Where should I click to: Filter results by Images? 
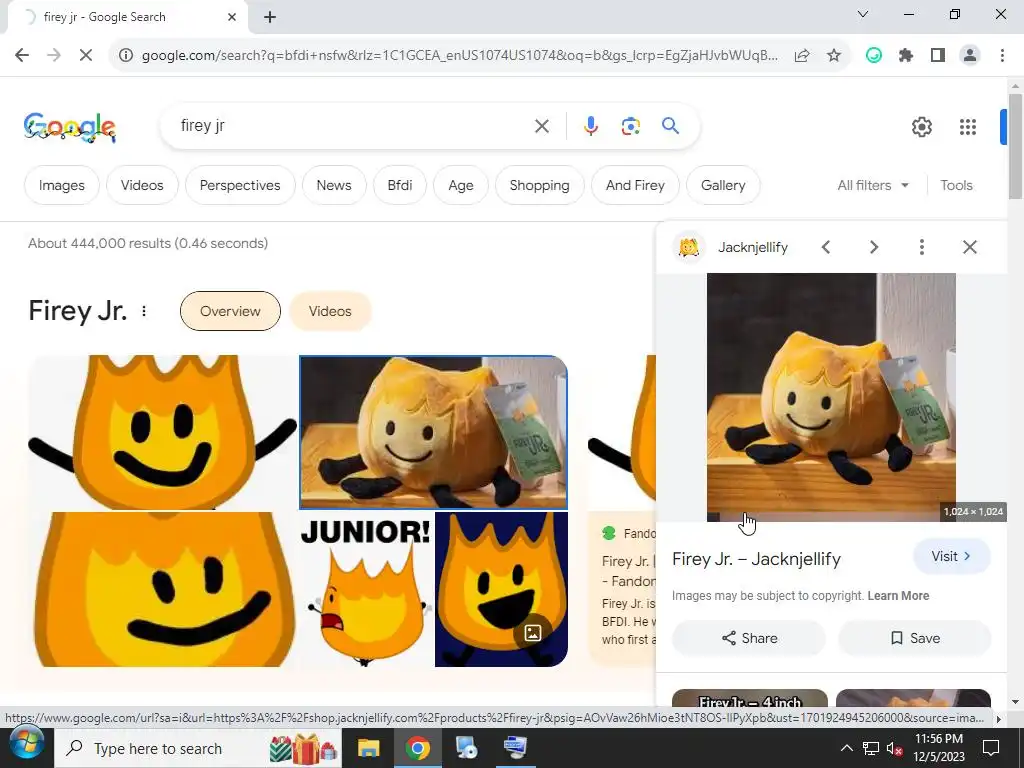click(x=61, y=185)
